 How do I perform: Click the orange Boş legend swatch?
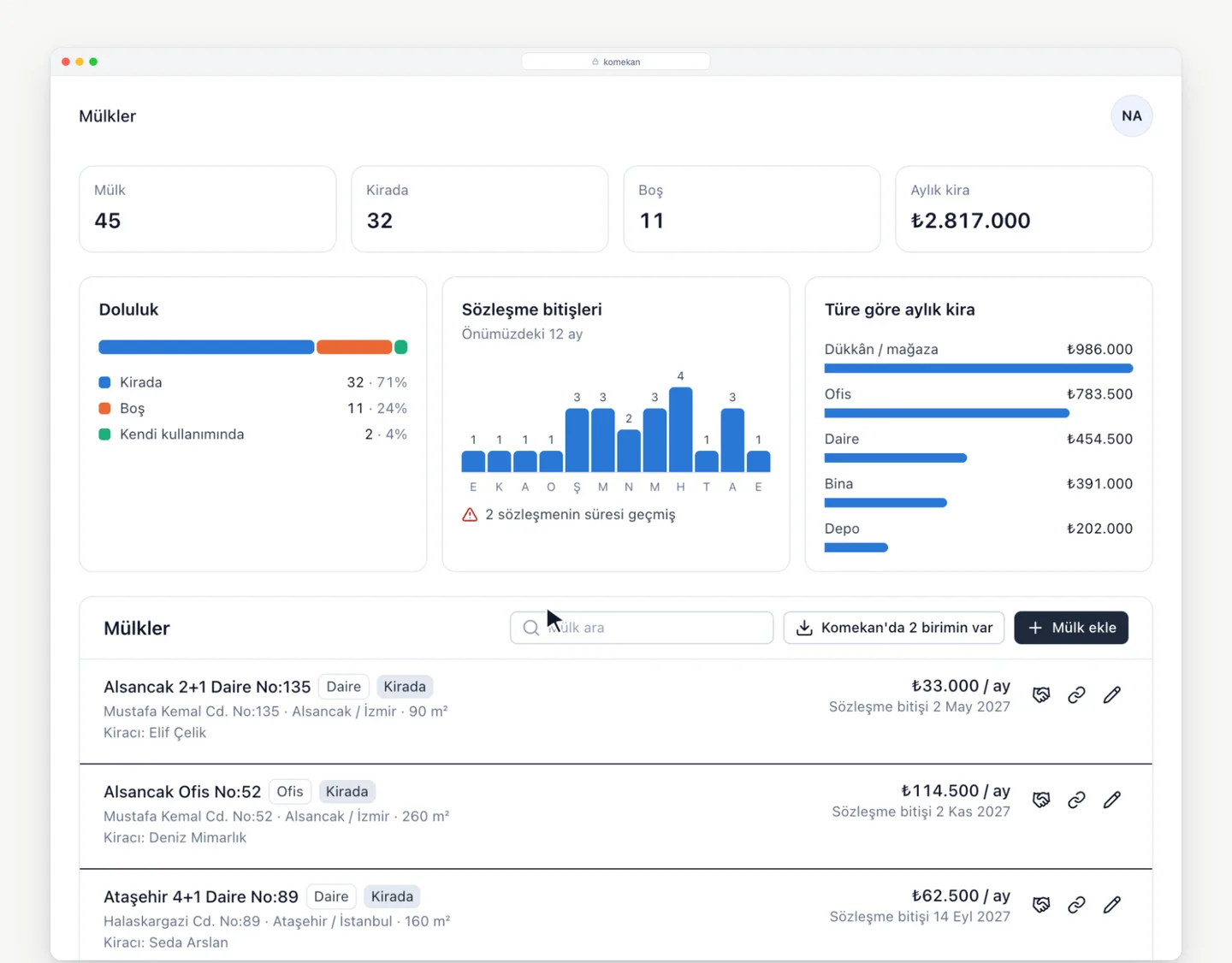pyautogui.click(x=104, y=408)
